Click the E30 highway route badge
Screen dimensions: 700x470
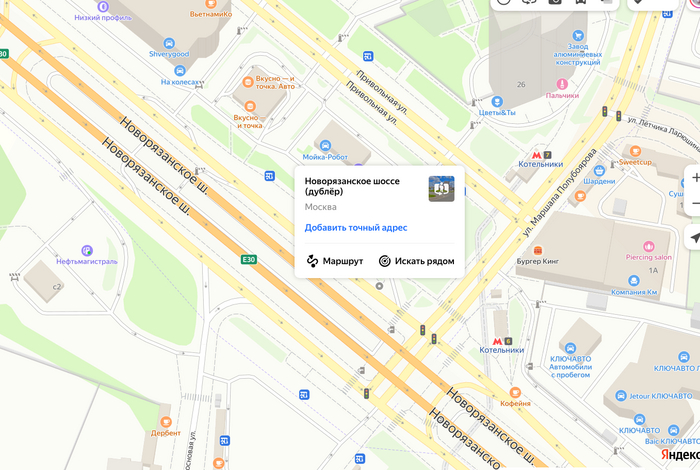click(249, 259)
